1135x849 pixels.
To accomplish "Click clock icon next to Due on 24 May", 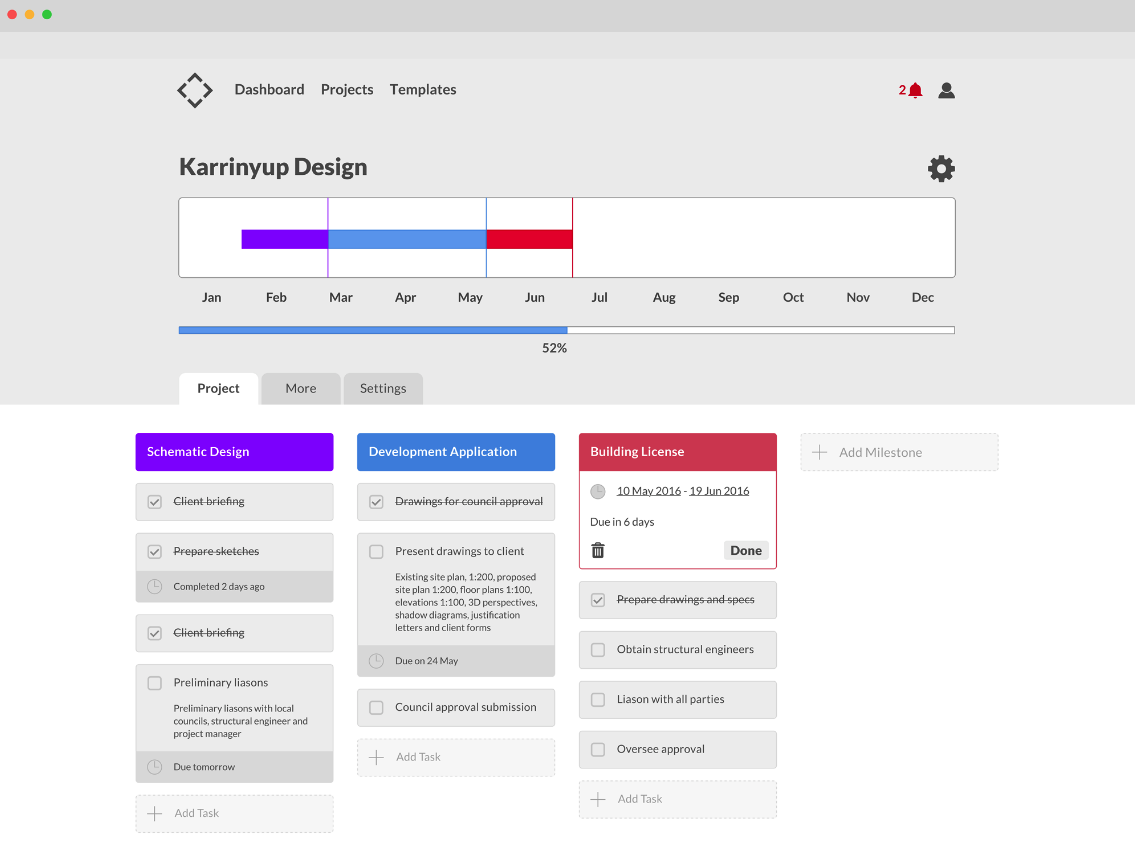I will coord(376,661).
